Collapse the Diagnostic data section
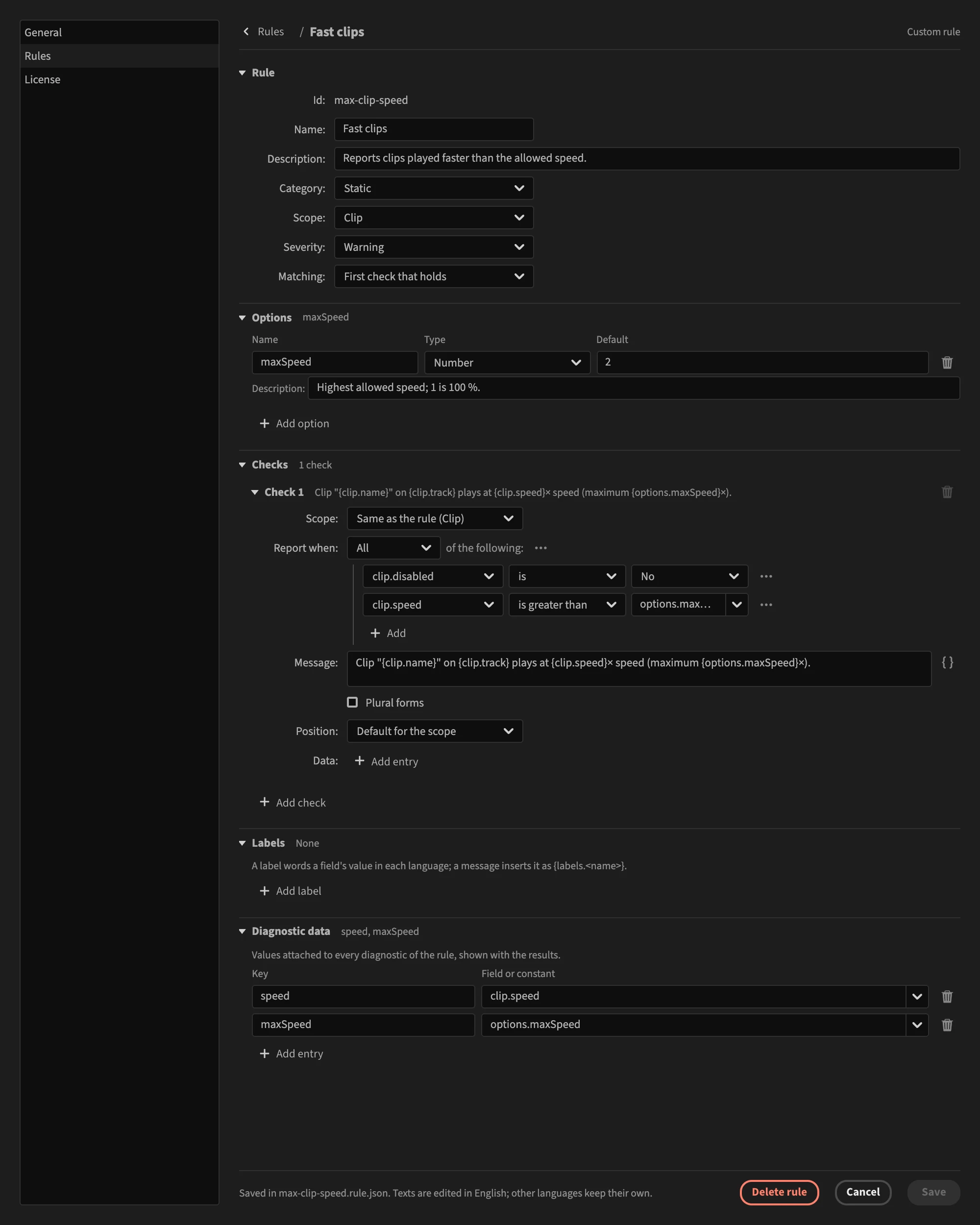The image size is (980, 1225). pos(242,931)
